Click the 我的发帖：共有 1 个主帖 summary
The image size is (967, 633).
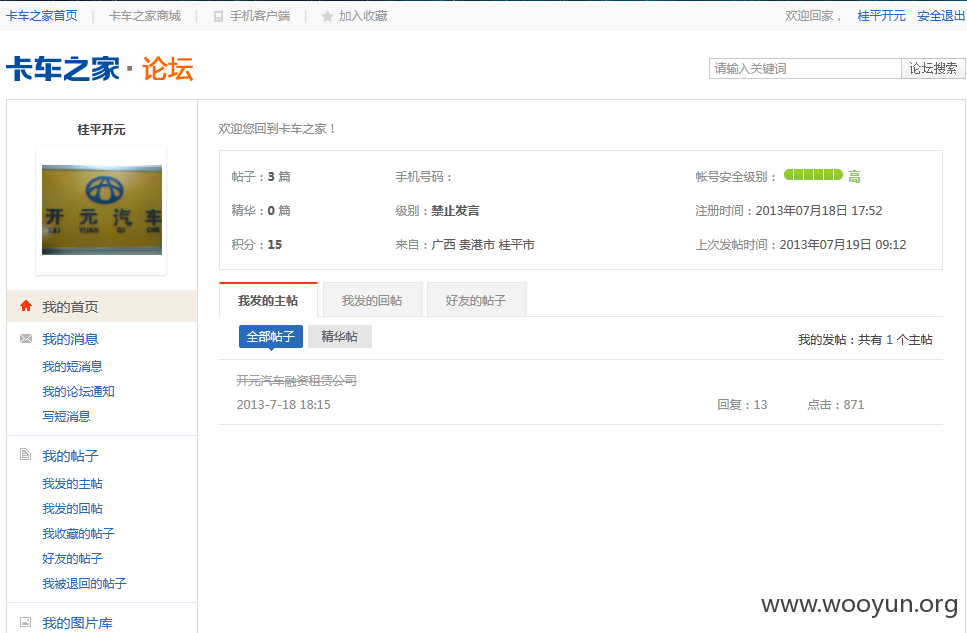[x=865, y=340]
